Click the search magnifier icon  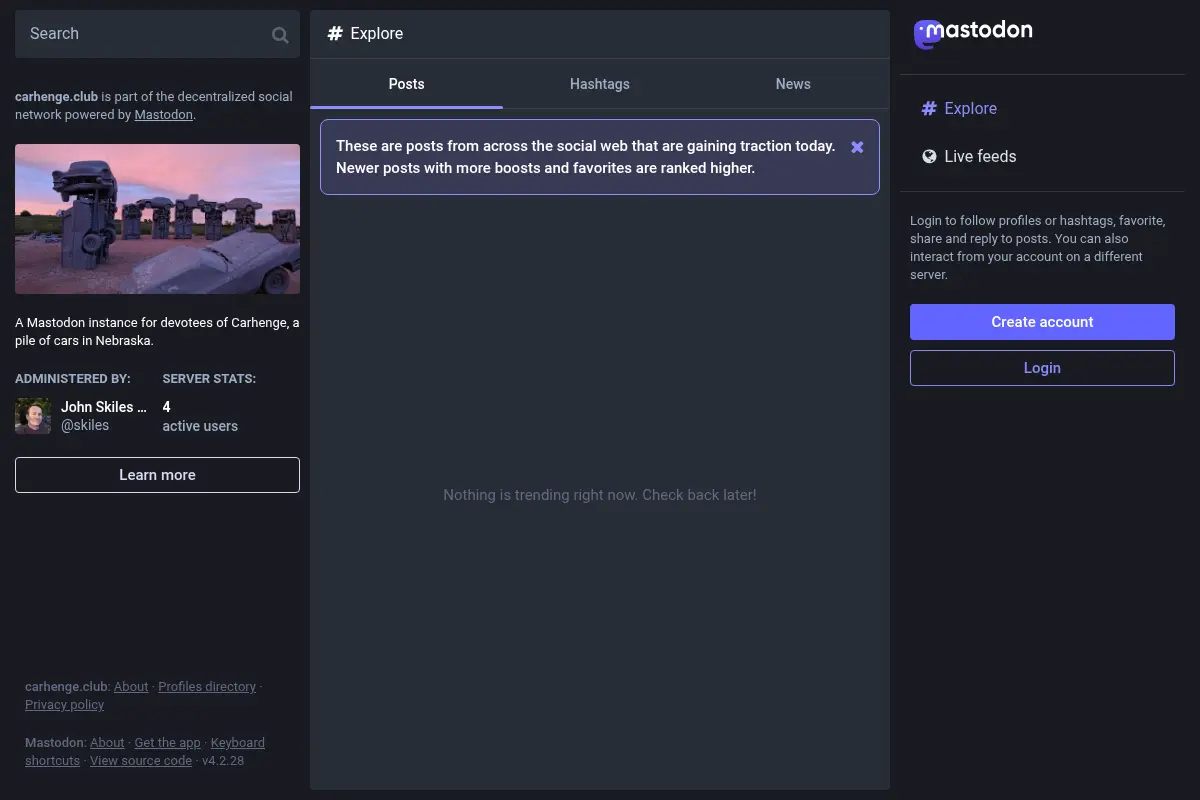point(280,35)
